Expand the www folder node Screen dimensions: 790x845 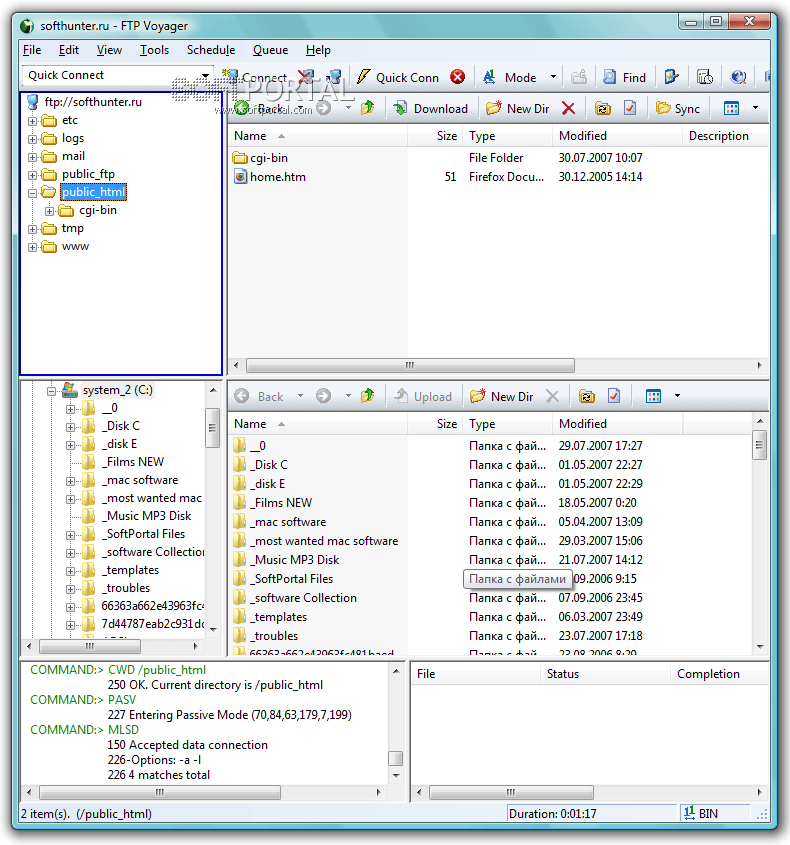[32, 247]
